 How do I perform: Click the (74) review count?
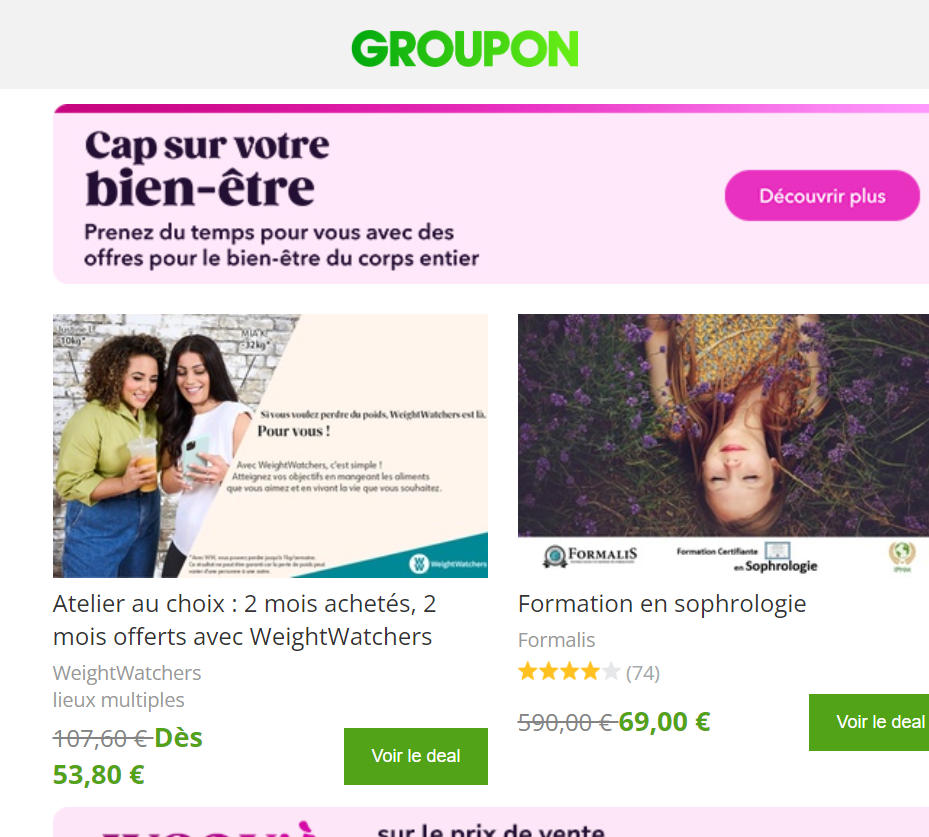point(643,673)
